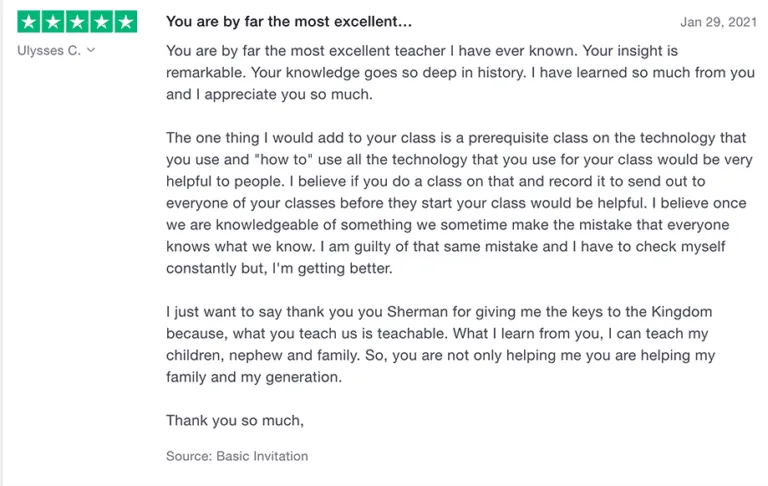Image resolution: width=768 pixels, height=486 pixels.
Task: Open the review title 'You are by far the most excellent…'
Action: 289,22
